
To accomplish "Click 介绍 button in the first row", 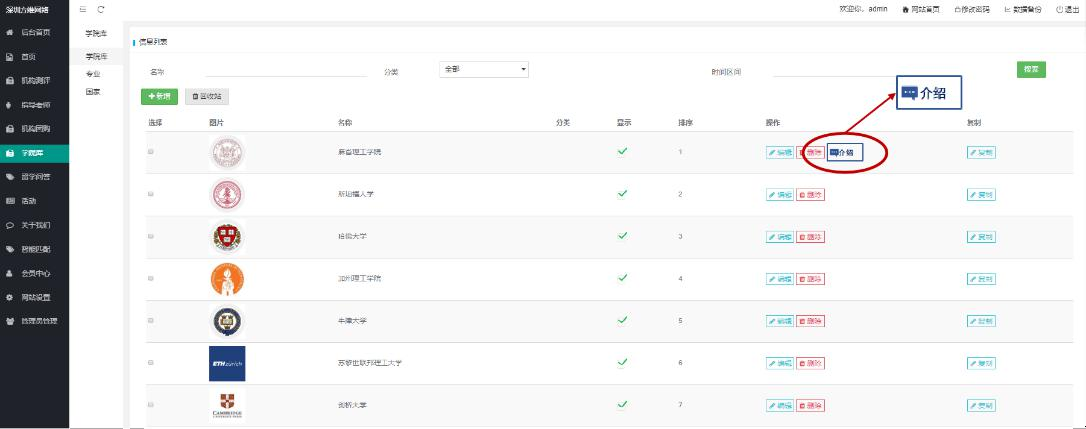I will (842, 153).
